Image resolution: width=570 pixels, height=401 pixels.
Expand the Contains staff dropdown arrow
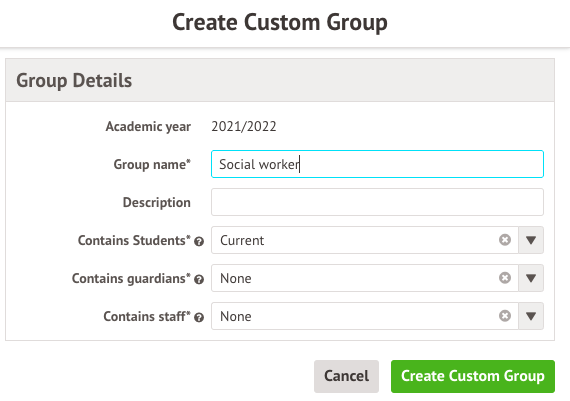pyautogui.click(x=531, y=316)
